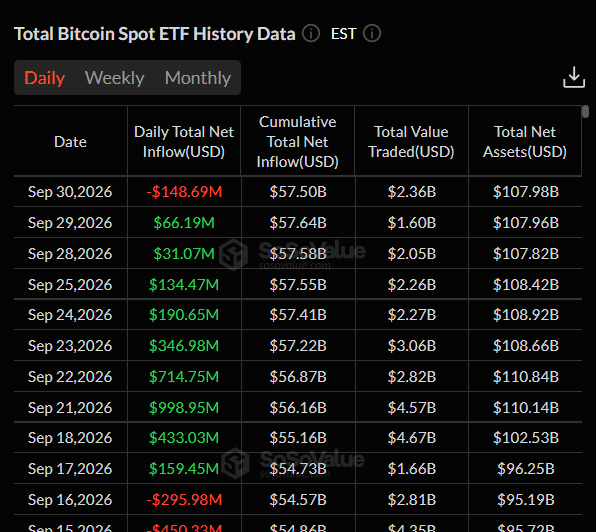The width and height of the screenshot is (596, 532).
Task: Select the Sep 28,2026 date cell
Action: pos(70,253)
